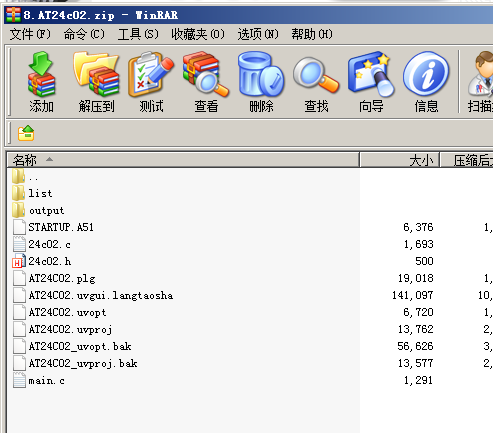This screenshot has height=433, width=493.
Task: Select the output folder icon
Action: [x=18, y=210]
